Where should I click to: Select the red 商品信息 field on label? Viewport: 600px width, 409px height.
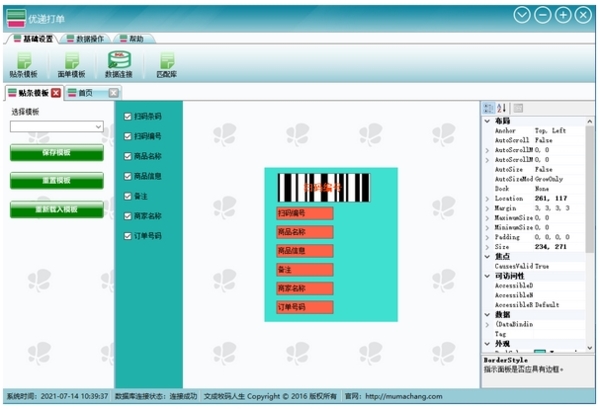point(305,251)
